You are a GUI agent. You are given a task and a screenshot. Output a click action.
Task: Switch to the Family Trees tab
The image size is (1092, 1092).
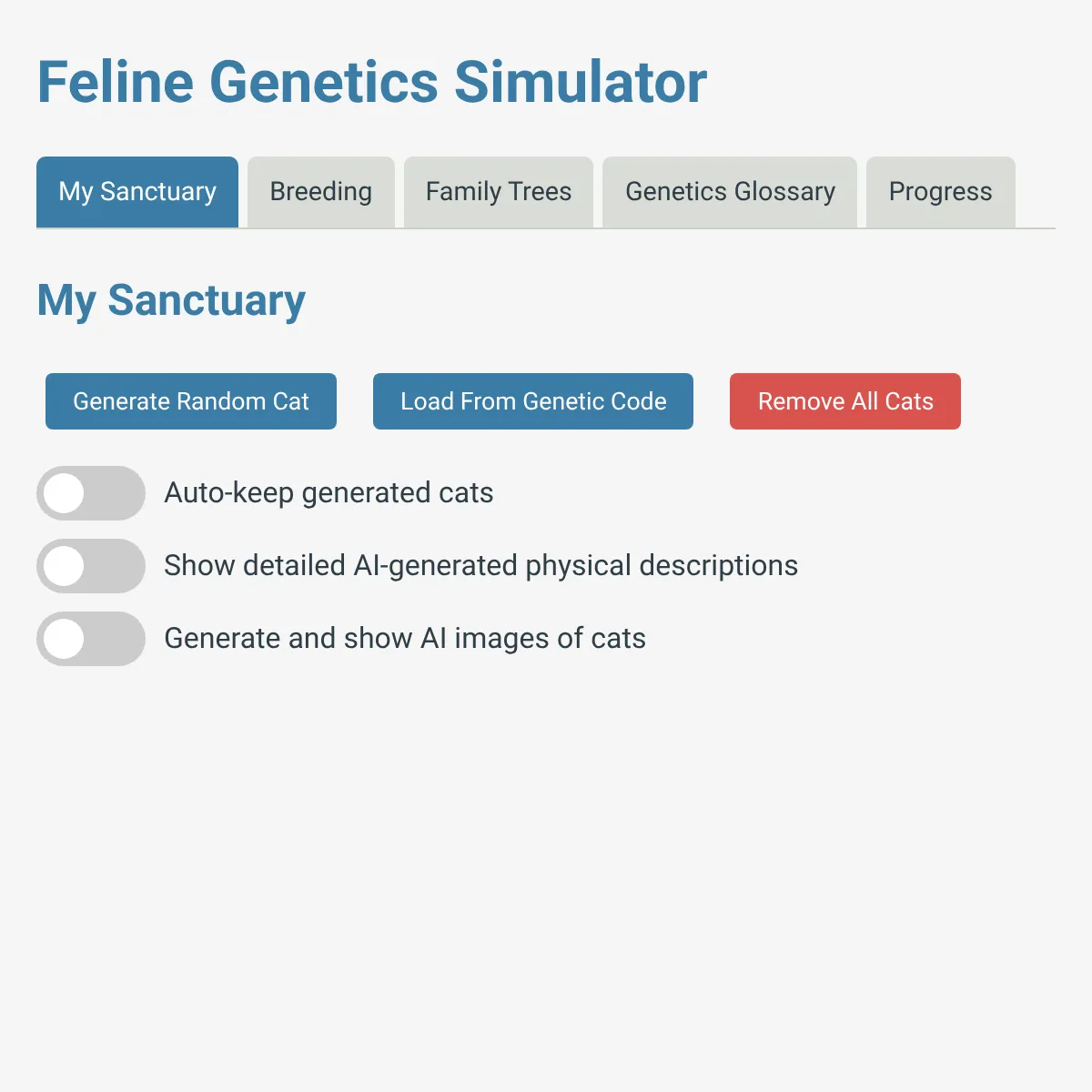coord(498,192)
